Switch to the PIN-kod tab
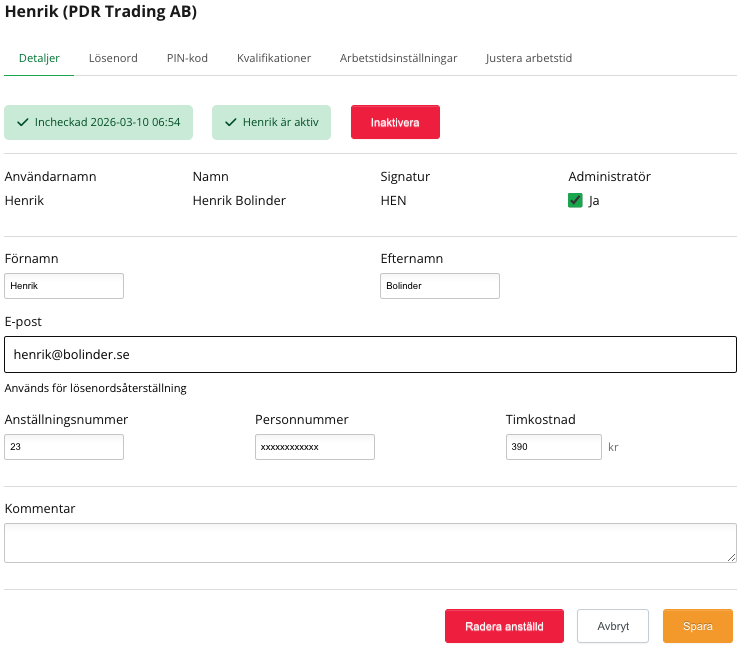This screenshot has height=651, width=754. tap(187, 58)
